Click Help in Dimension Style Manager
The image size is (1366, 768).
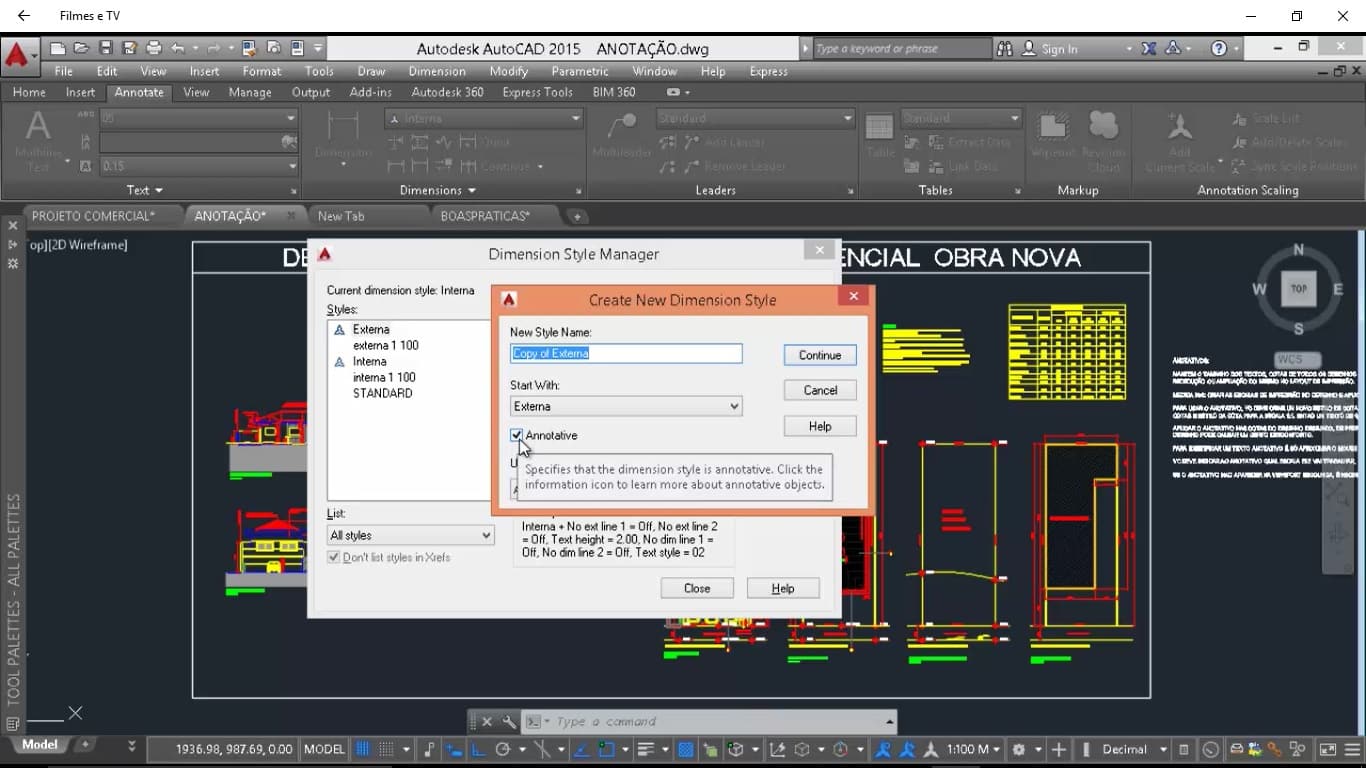click(x=783, y=588)
